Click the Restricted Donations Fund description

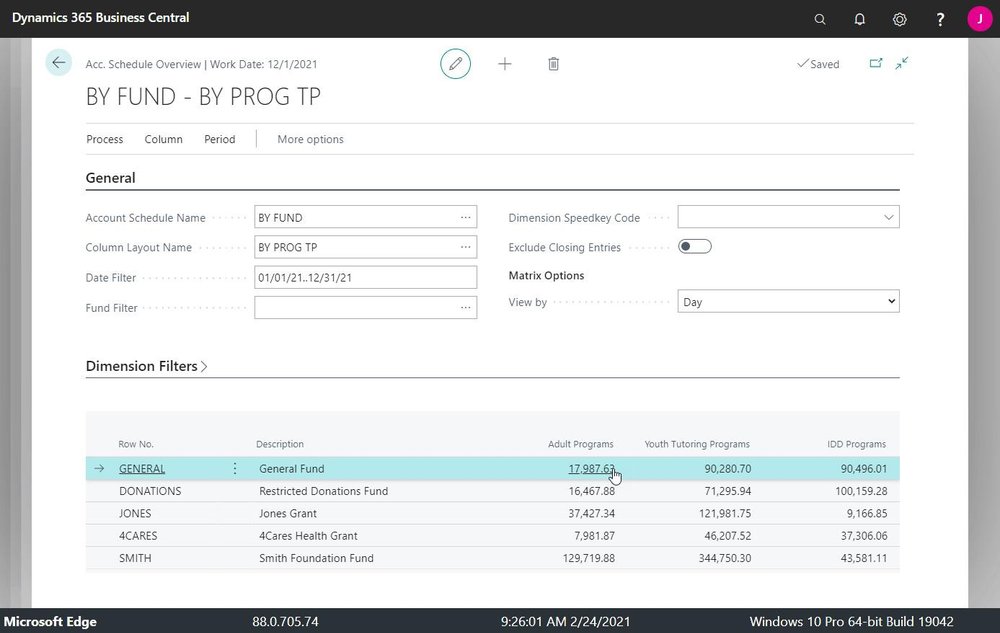coord(323,491)
